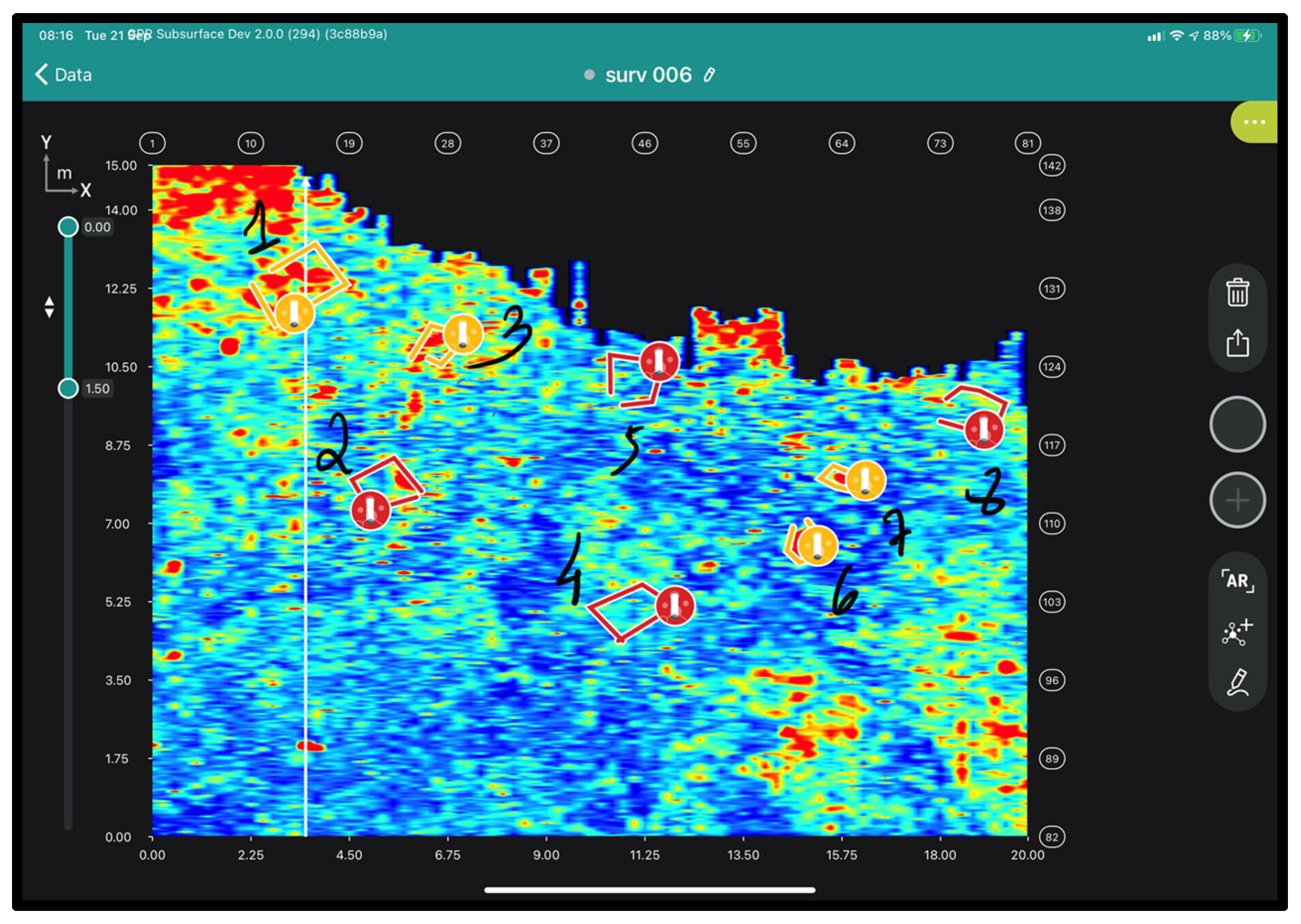Tap red marker pin near annotation 4
1301x924 pixels.
coord(674,606)
